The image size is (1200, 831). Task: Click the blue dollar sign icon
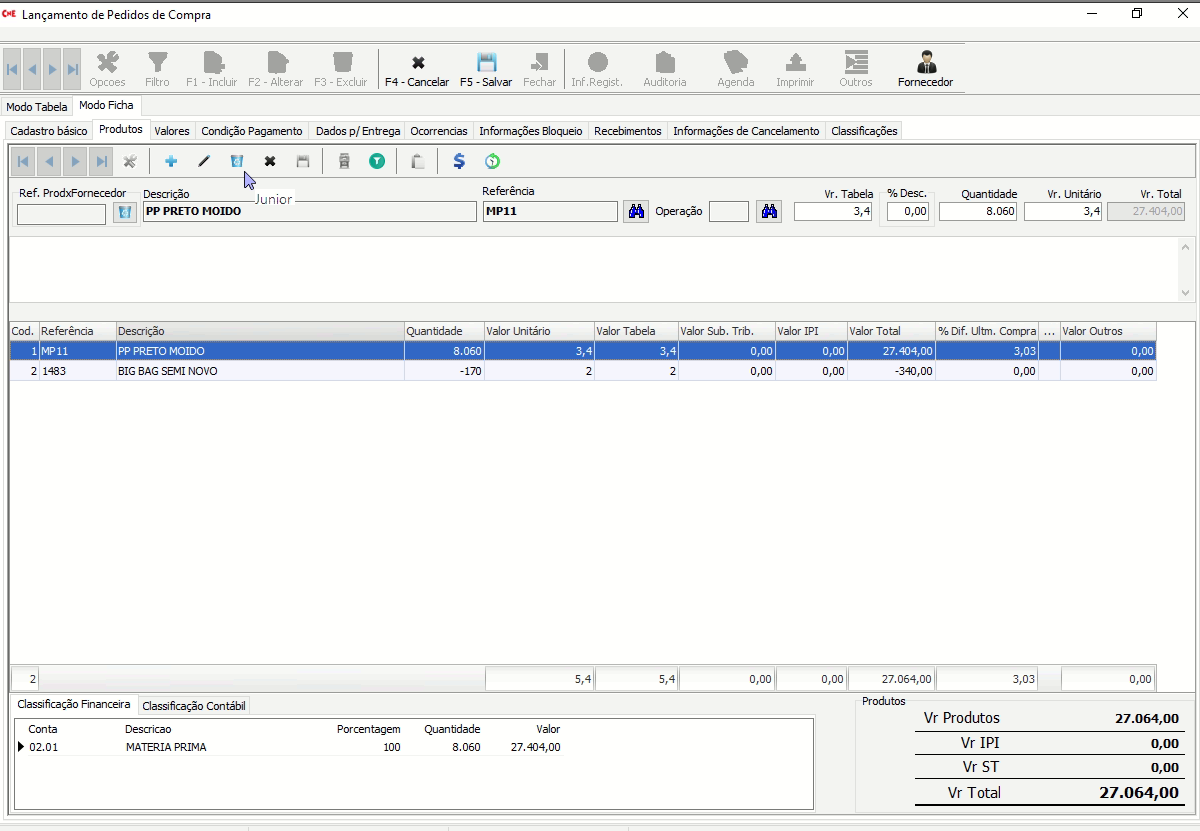coord(459,161)
